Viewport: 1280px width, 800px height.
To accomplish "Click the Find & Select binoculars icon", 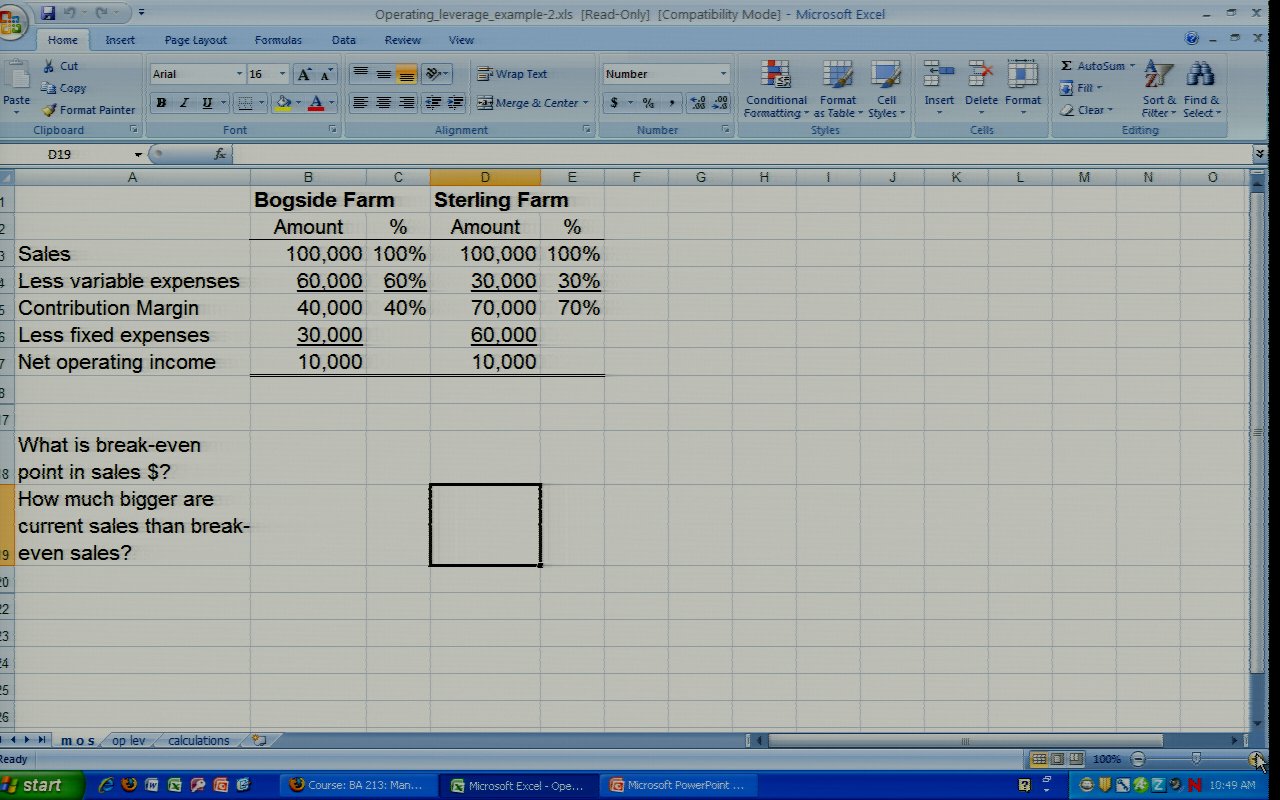I will tap(1200, 75).
